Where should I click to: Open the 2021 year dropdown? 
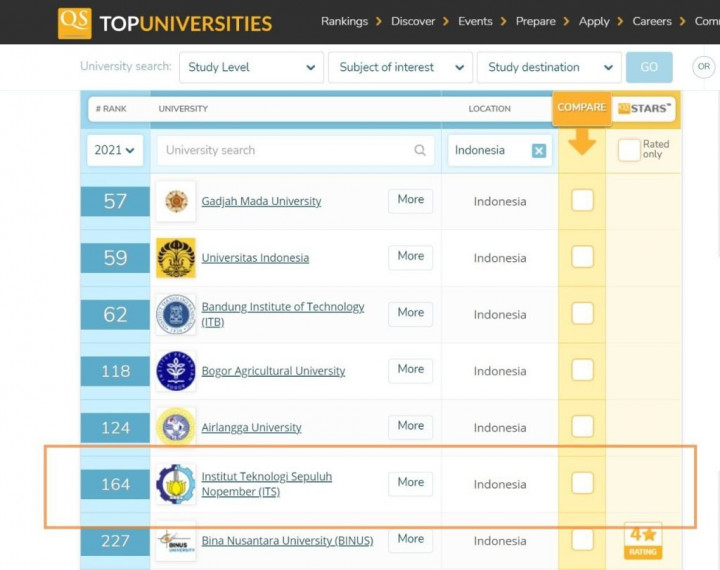(115, 150)
